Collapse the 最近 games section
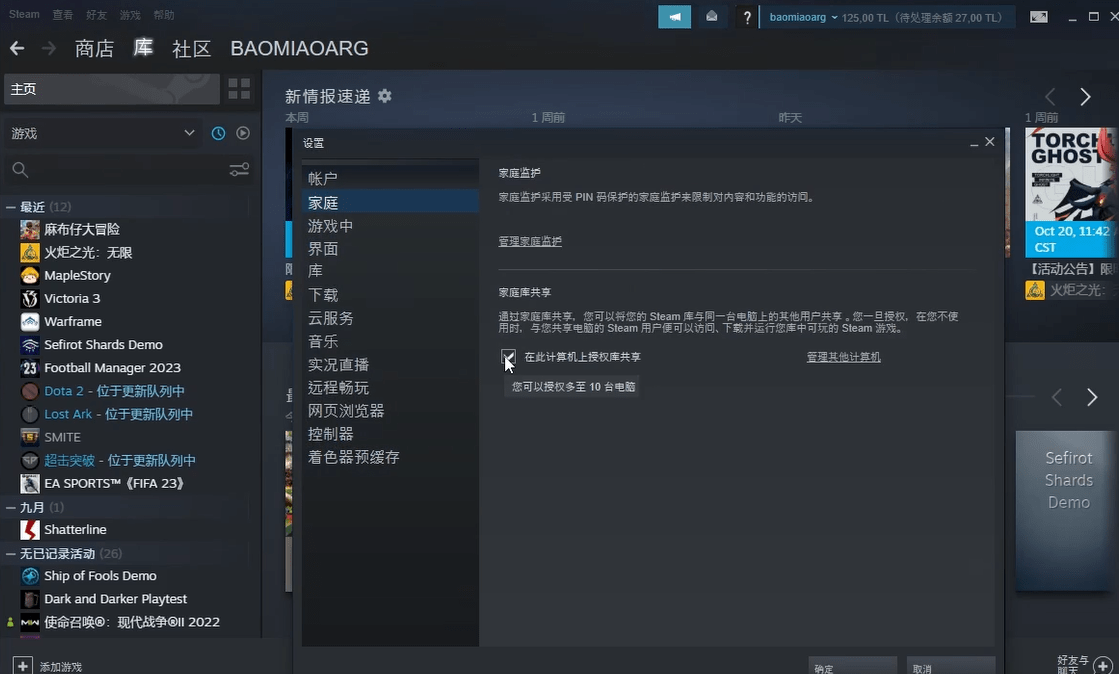 (11, 207)
